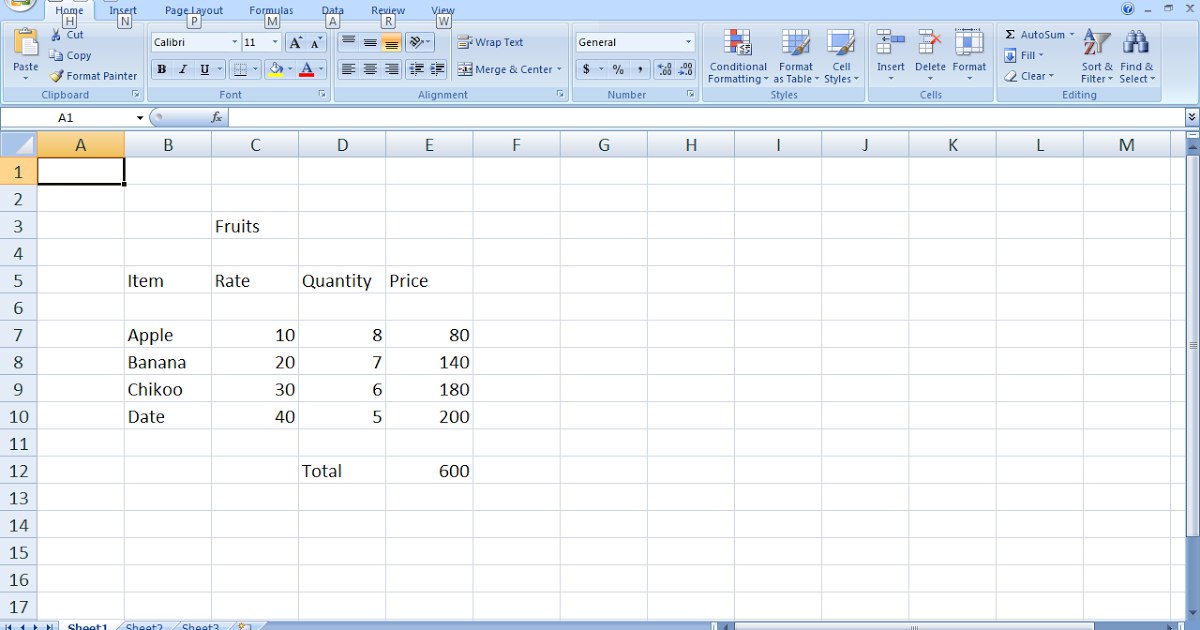Click the Format cells icon

pos(969,44)
